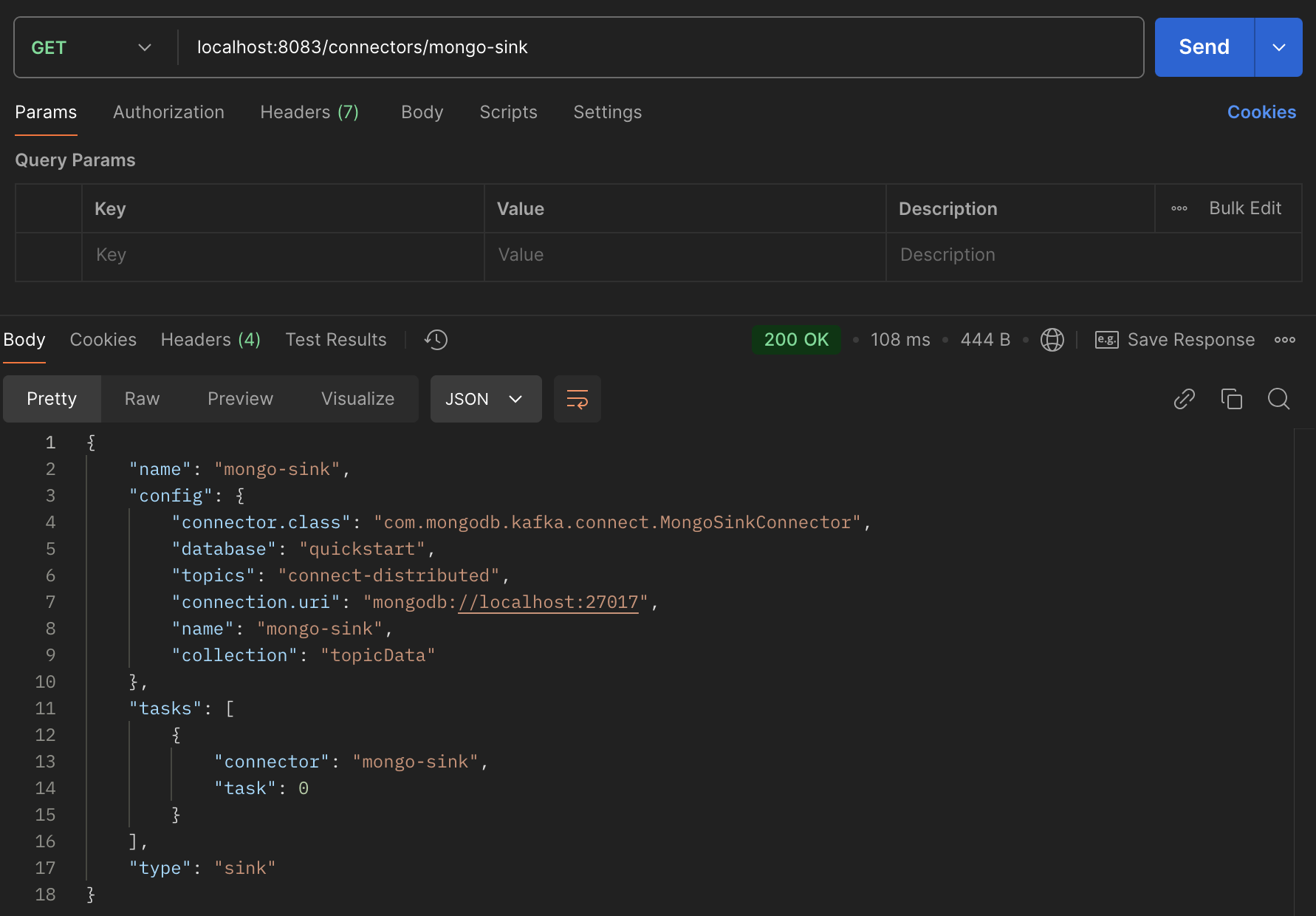Click the empty Description input cell
The image size is (1316, 916).
1094,256
